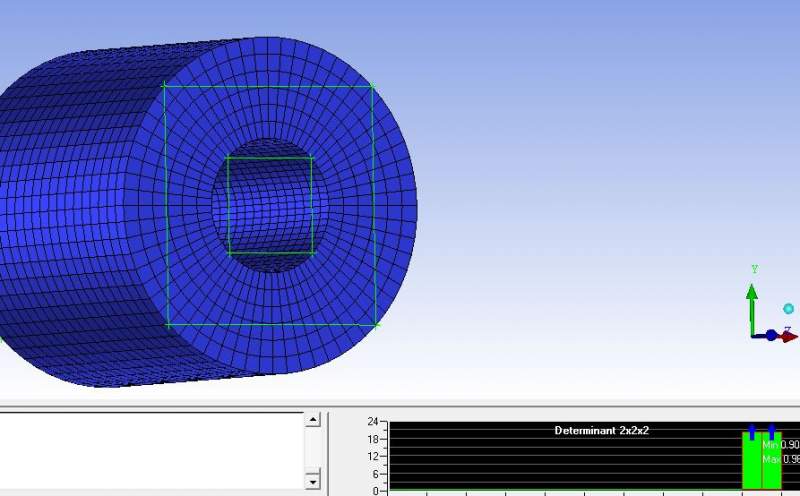Click the cyan isometric view ball near triad
The image size is (800, 496).
(x=788, y=309)
